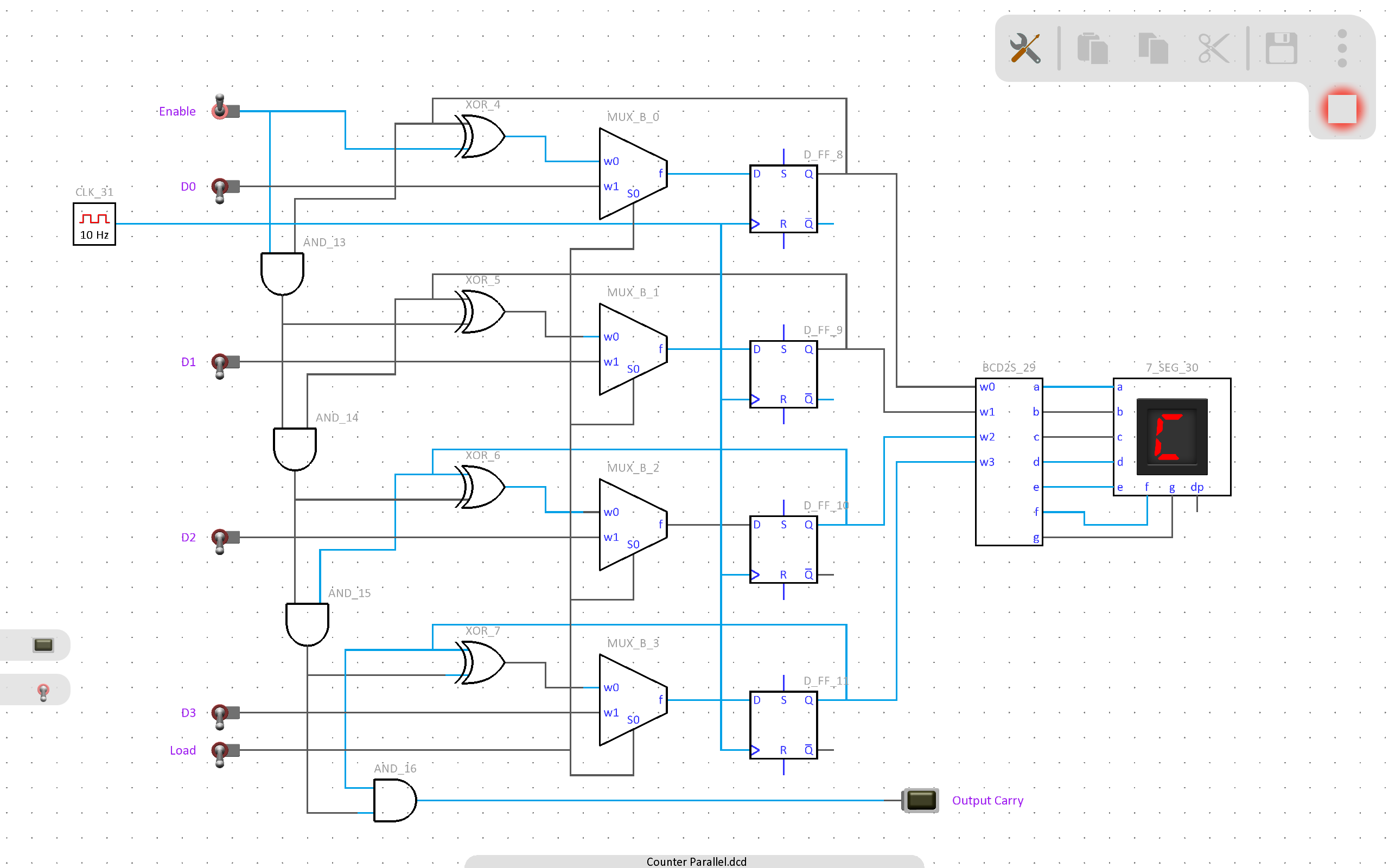The image size is (1389, 868).
Task: Toggle the D1 input switch
Action: [x=226, y=365]
